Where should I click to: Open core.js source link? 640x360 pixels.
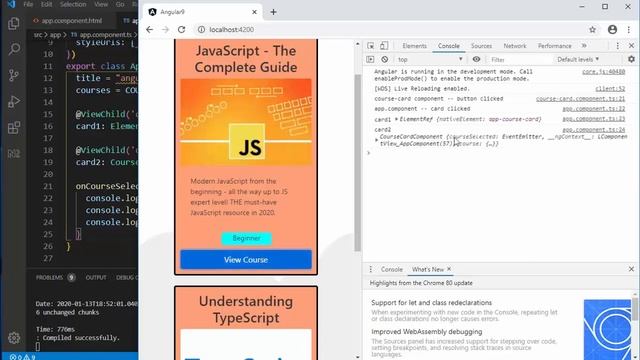[x=603, y=71]
